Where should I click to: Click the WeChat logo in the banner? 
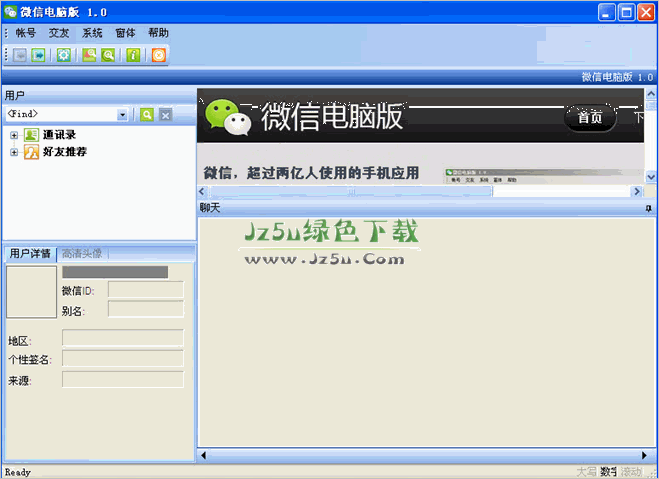(x=228, y=117)
